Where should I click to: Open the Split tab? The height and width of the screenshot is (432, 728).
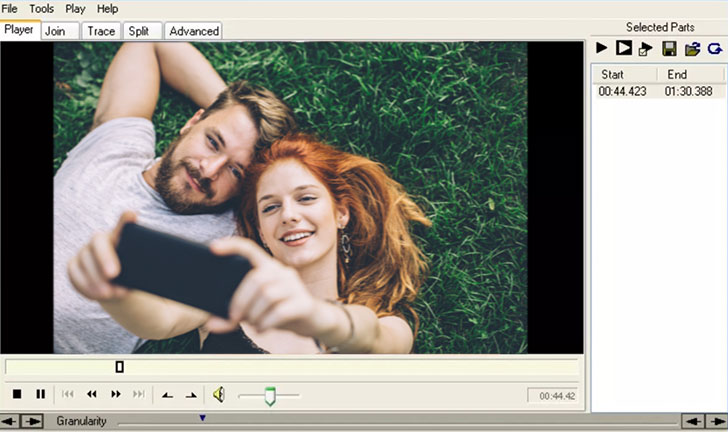pyautogui.click(x=138, y=31)
